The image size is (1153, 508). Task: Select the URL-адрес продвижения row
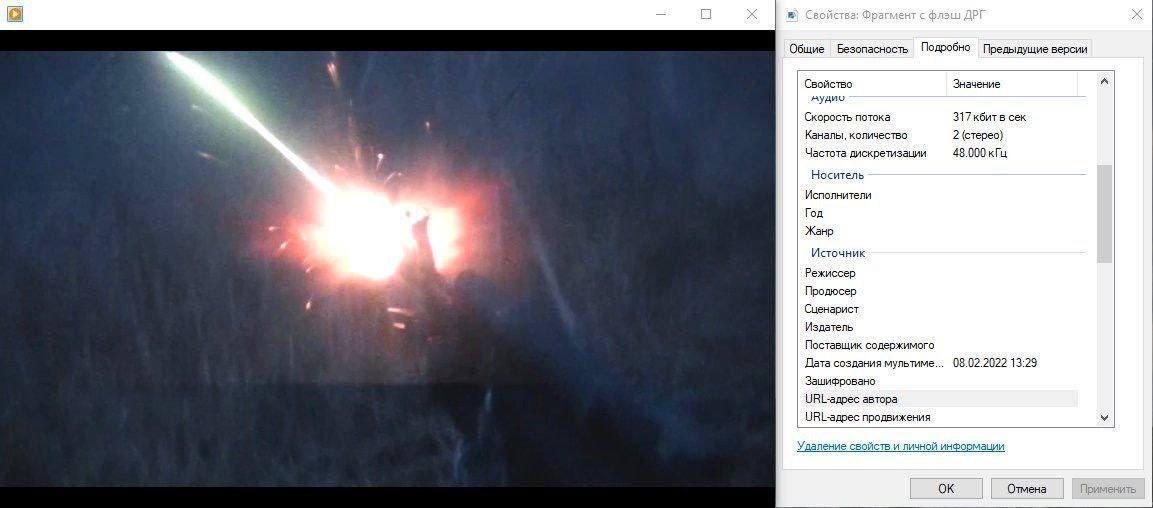[x=940, y=418]
